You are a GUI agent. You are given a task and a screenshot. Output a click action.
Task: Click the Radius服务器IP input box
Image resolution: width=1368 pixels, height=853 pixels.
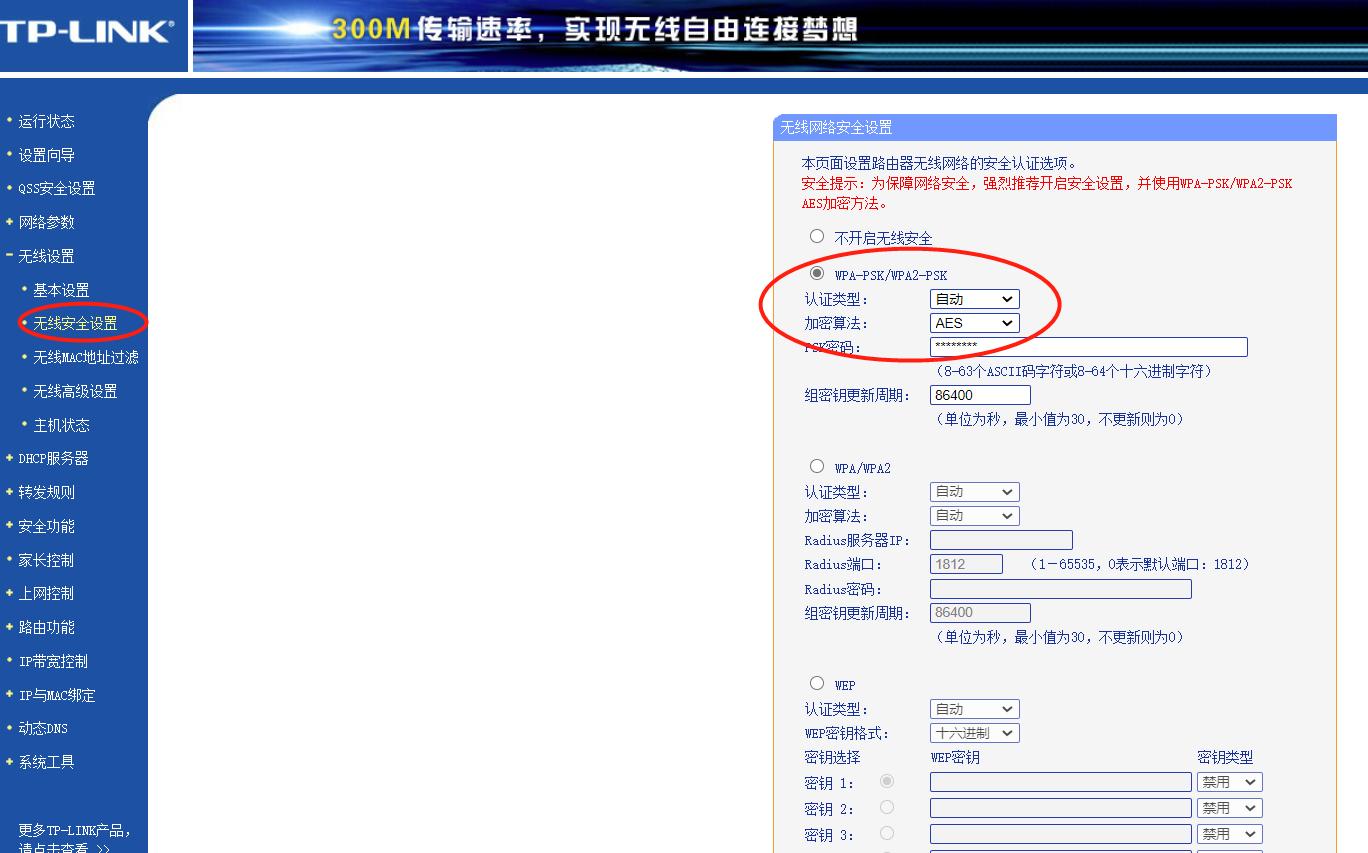point(999,539)
